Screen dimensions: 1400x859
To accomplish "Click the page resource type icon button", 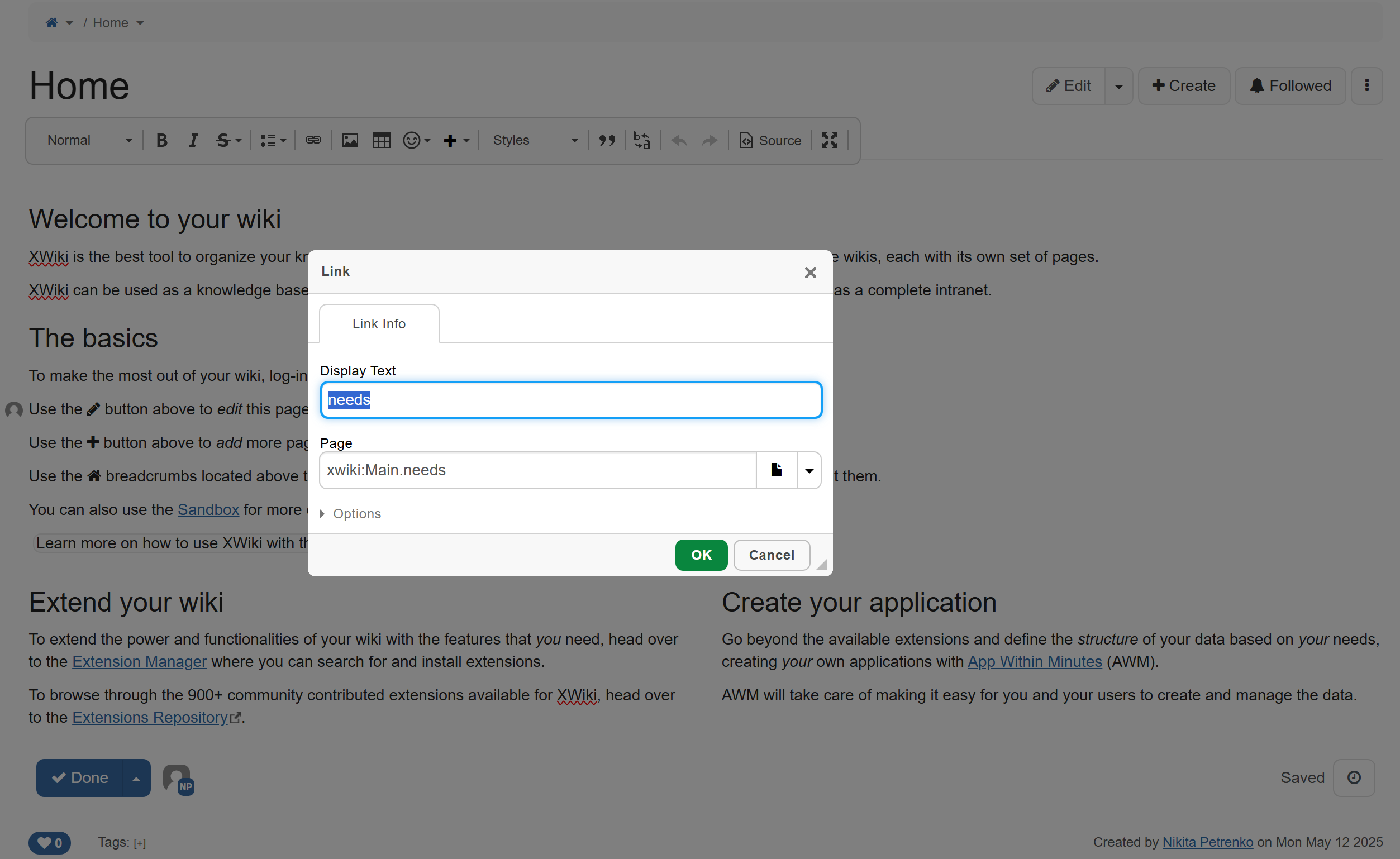I will coord(777,470).
